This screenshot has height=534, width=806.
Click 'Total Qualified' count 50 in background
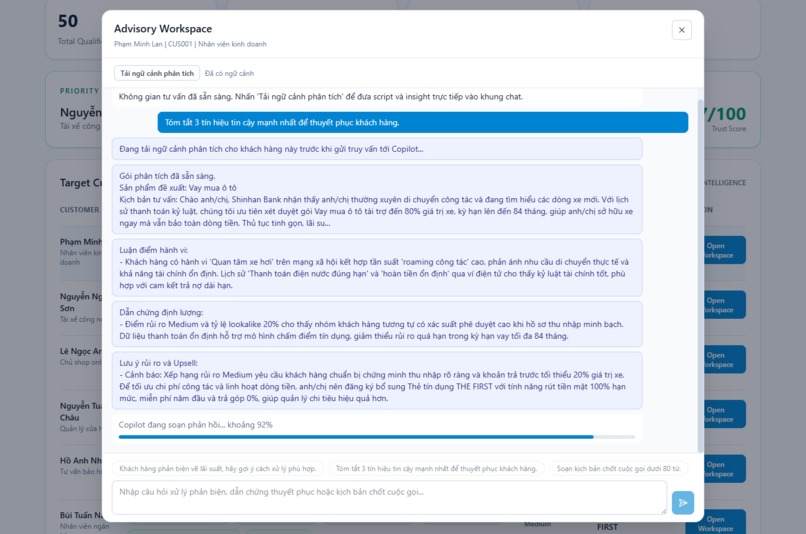[68, 21]
